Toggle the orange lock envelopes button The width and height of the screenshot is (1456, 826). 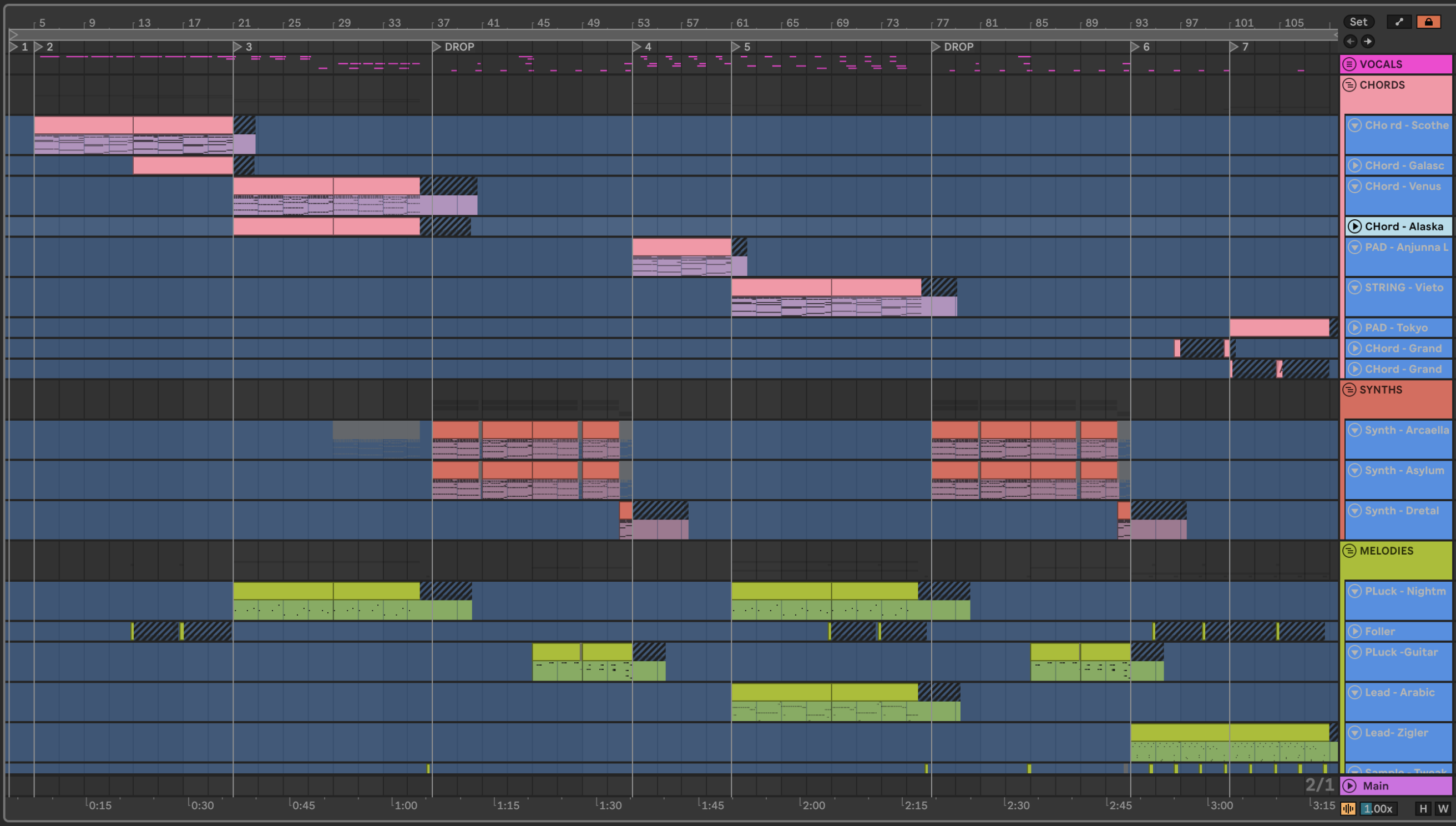point(1428,22)
